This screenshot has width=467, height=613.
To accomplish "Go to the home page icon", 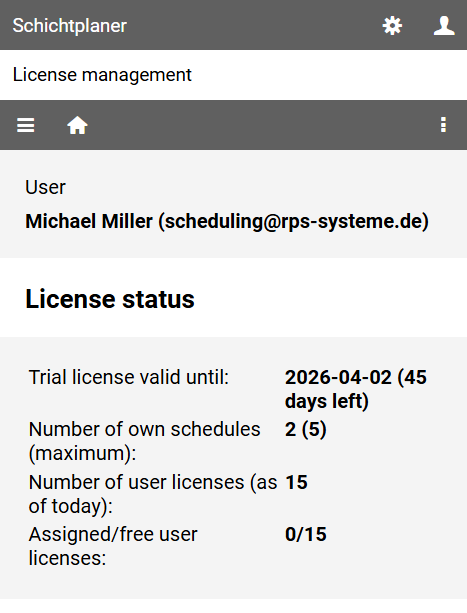I will [x=77, y=125].
